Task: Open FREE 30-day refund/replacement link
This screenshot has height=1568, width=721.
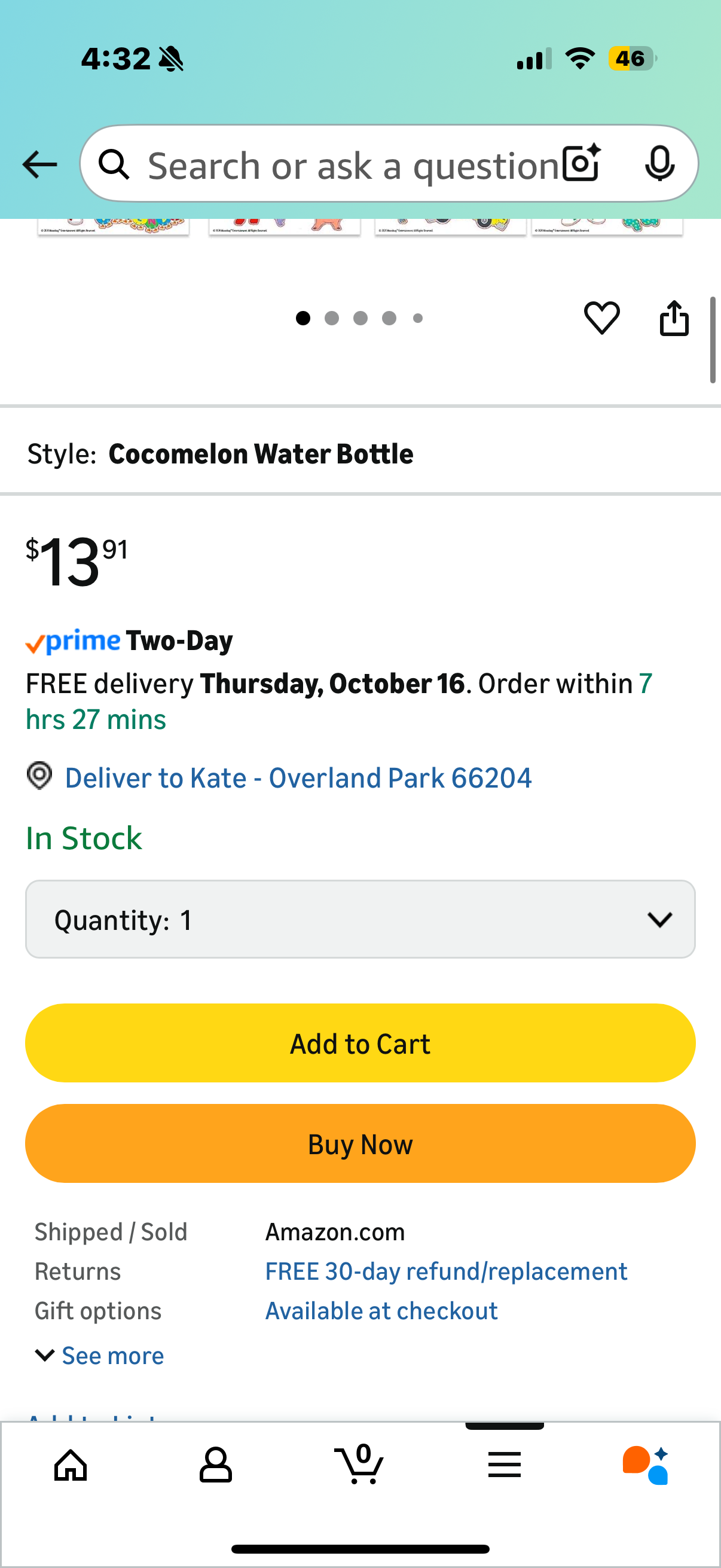Action: coord(446,1271)
